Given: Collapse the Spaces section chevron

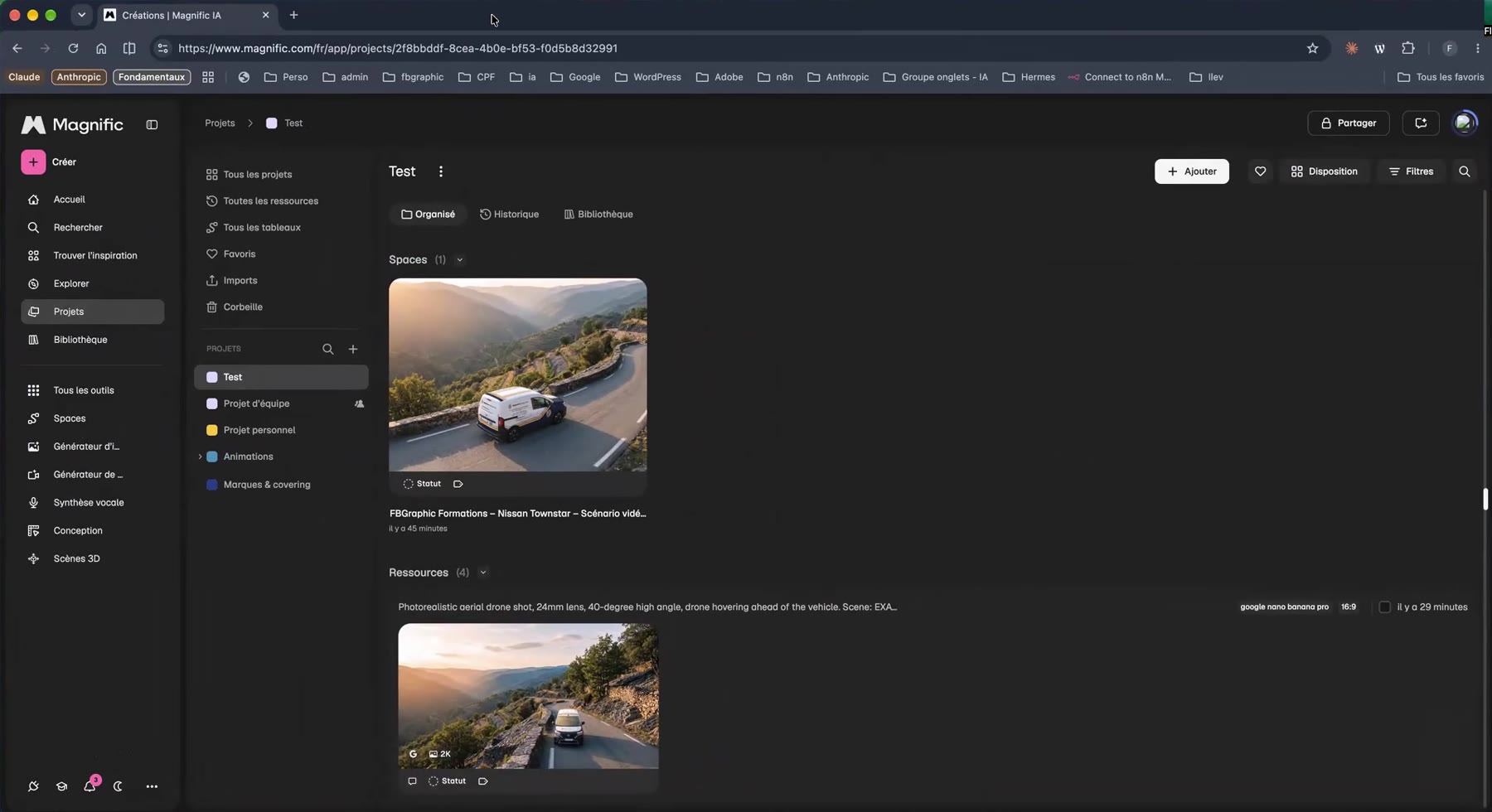Looking at the screenshot, I should [x=460, y=260].
